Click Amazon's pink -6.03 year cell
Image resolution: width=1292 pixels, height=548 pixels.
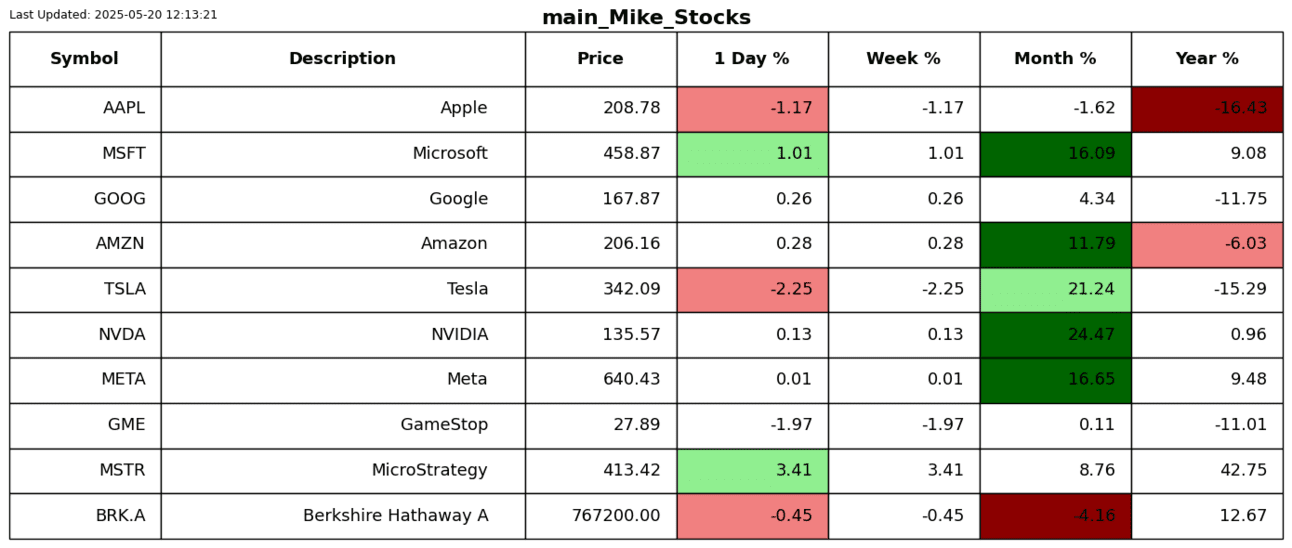(x=1207, y=244)
